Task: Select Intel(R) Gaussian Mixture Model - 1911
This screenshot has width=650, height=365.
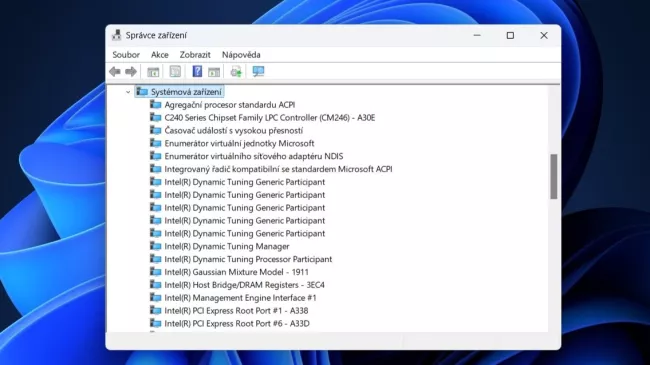Action: (x=237, y=272)
